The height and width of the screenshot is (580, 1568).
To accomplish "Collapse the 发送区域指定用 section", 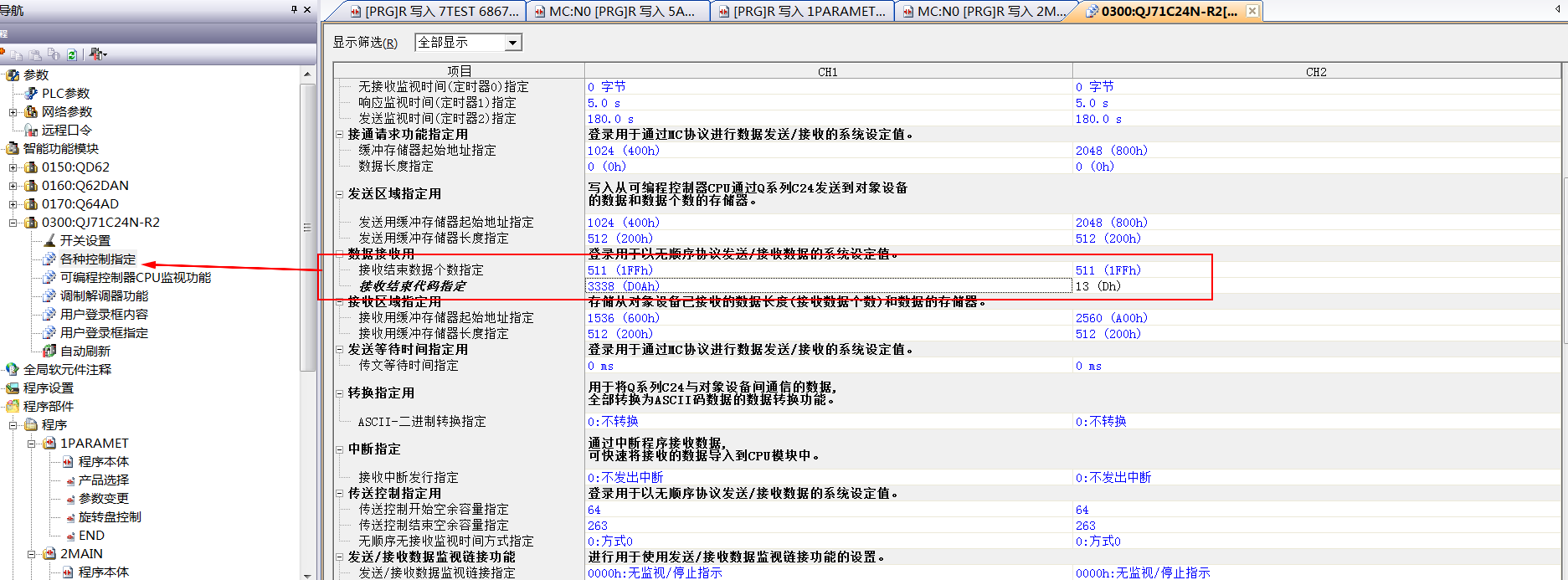I will (340, 193).
